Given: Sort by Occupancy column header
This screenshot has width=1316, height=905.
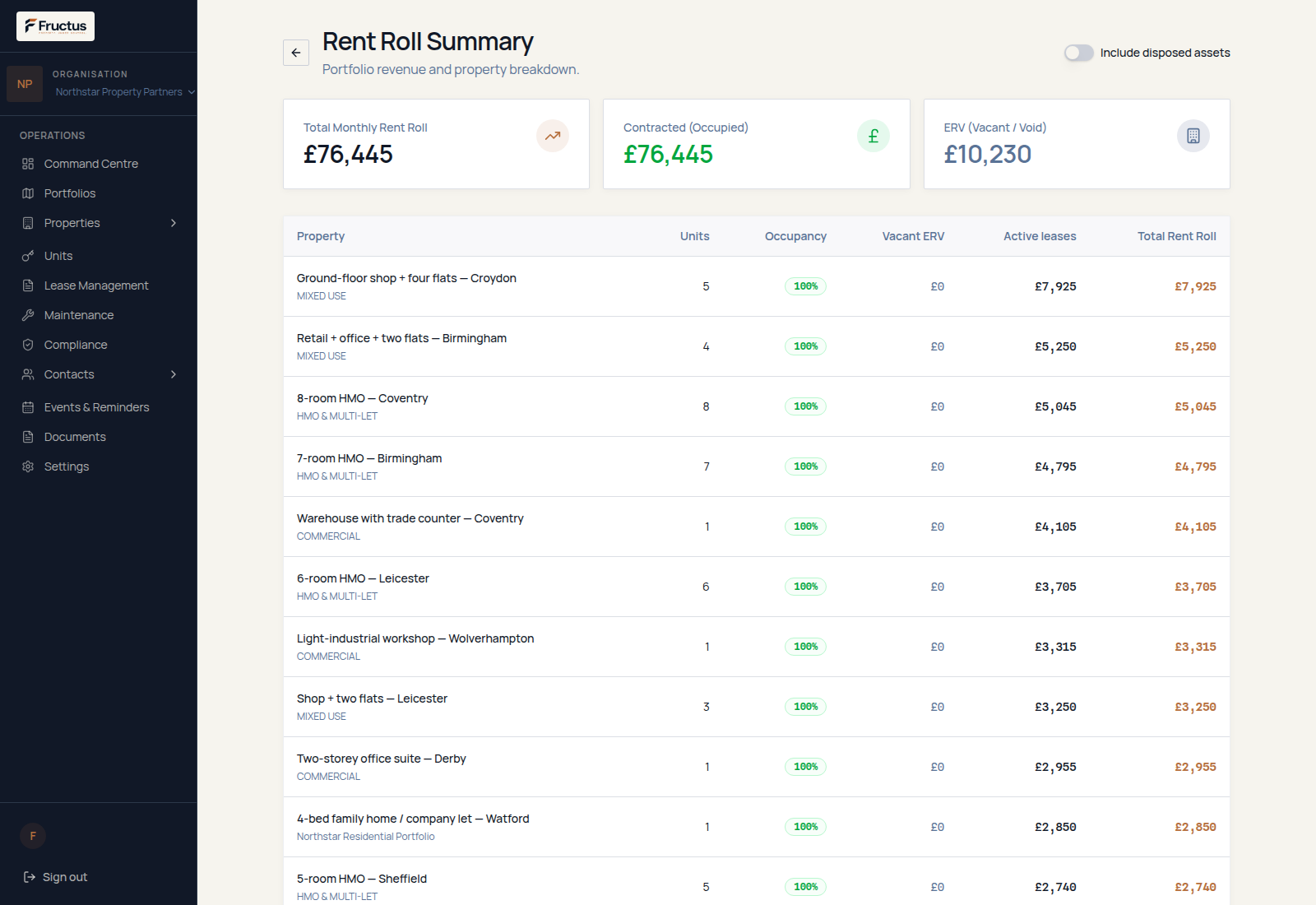Looking at the screenshot, I should point(795,236).
